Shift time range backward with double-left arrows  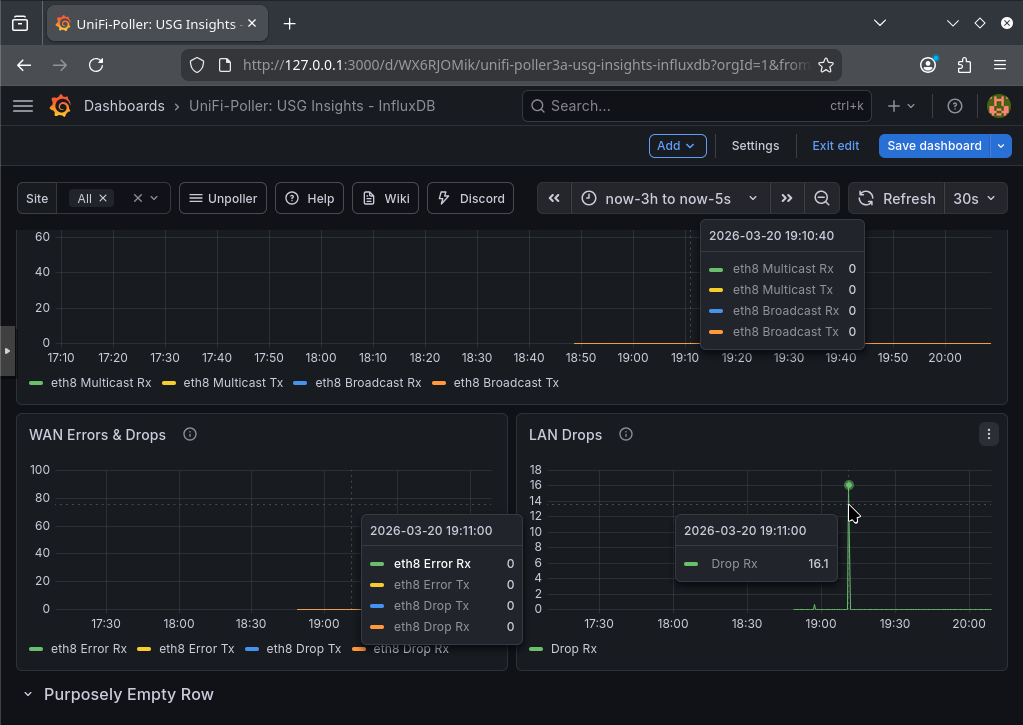coord(554,198)
